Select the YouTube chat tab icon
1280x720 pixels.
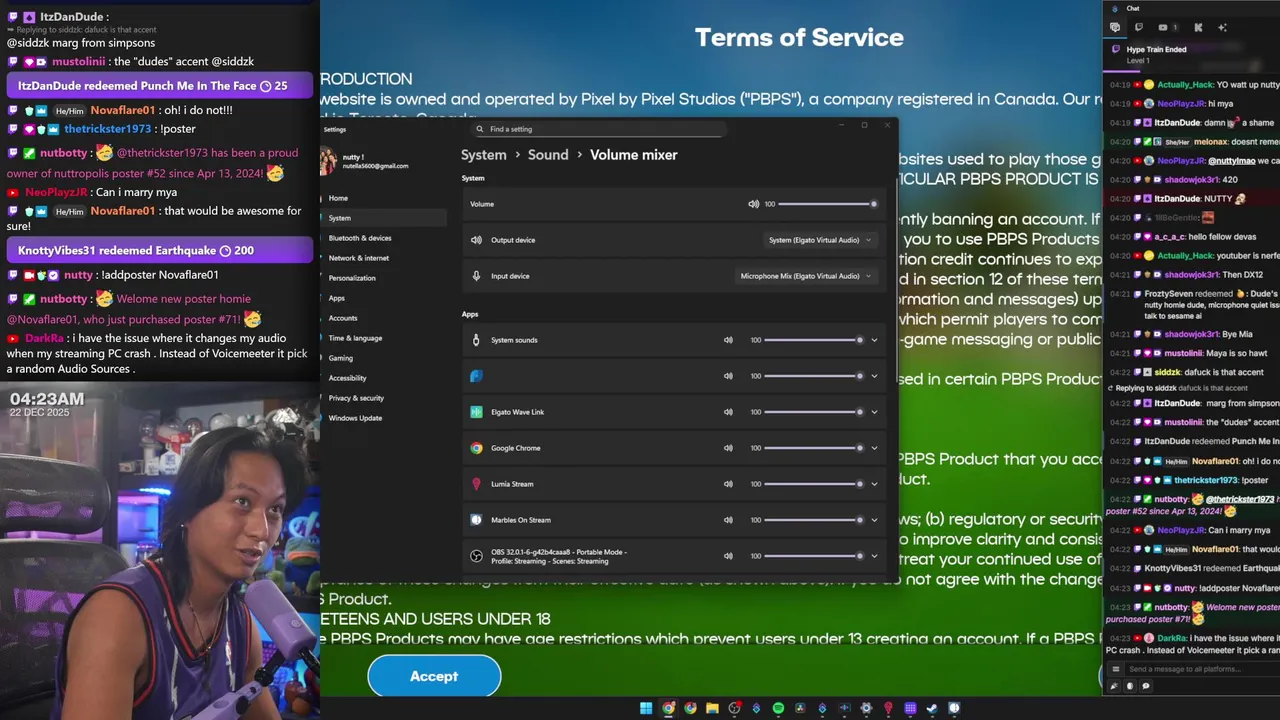click(1163, 27)
